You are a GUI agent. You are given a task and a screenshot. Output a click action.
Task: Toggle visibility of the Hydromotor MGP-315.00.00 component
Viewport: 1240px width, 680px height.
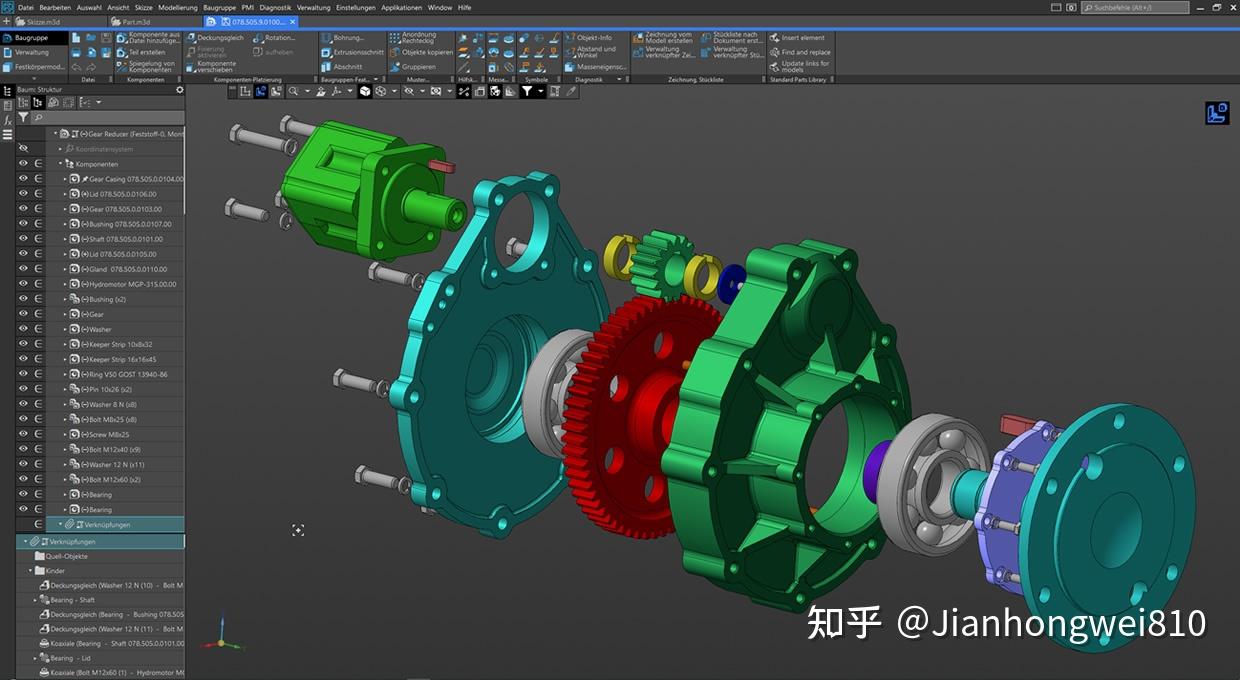tap(22, 283)
